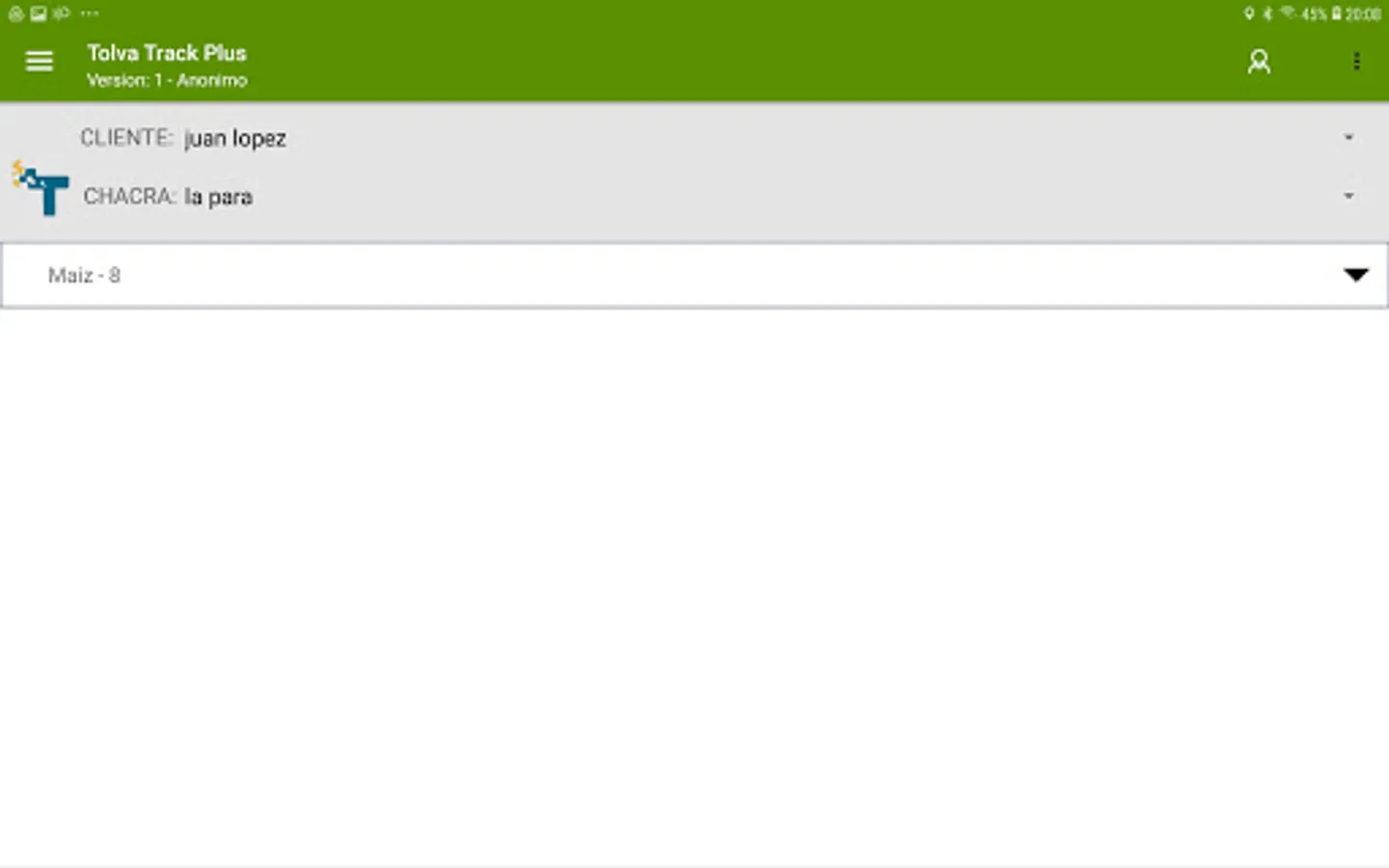The width and height of the screenshot is (1389, 868).
Task: Tap the Bluetooth status icon
Action: (1267, 14)
